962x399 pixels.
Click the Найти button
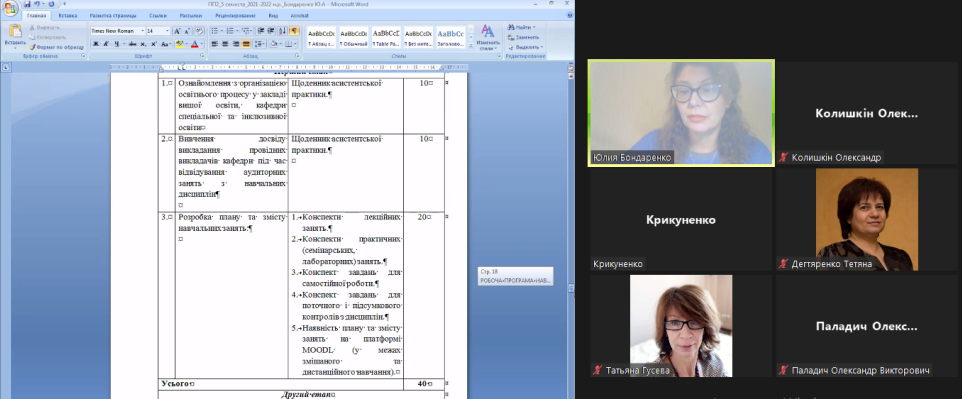click(521, 27)
